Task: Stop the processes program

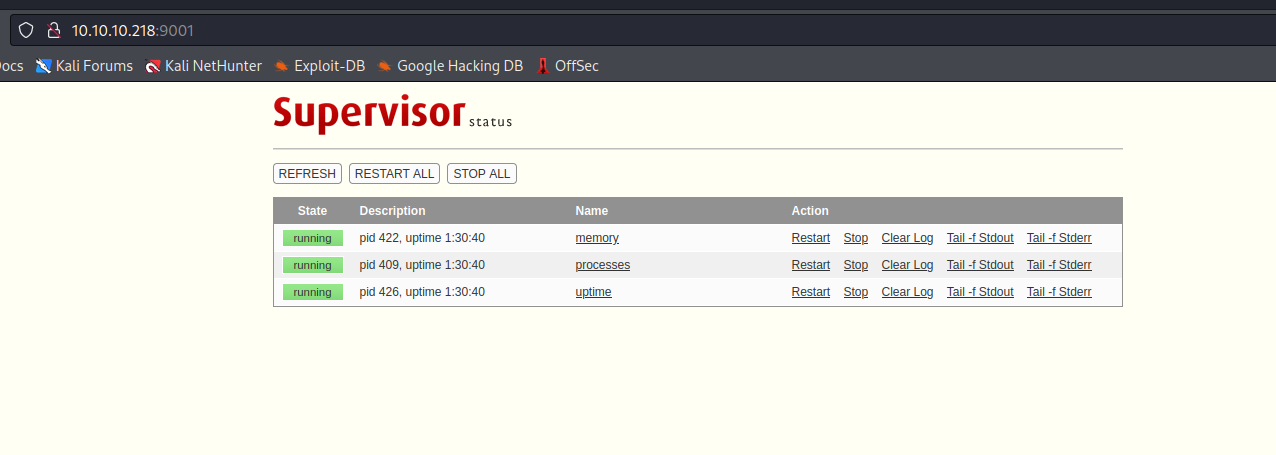Action: click(855, 265)
